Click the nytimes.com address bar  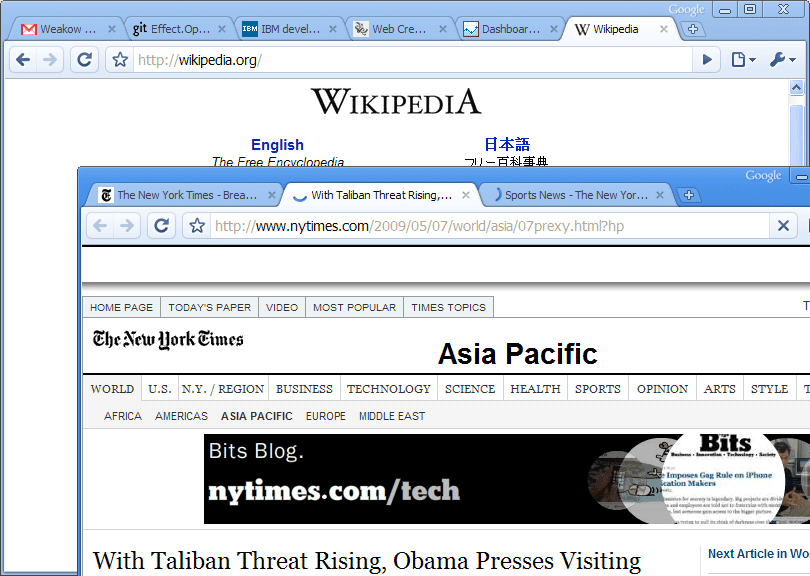[489, 226]
